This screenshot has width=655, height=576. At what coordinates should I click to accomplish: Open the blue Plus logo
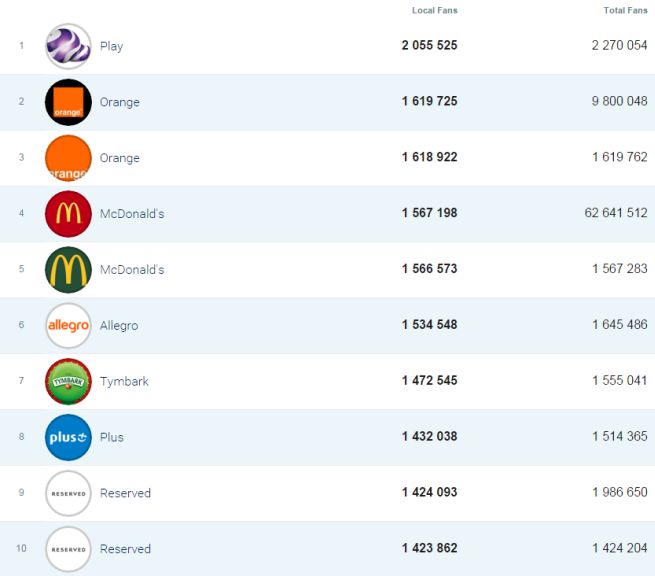point(68,437)
